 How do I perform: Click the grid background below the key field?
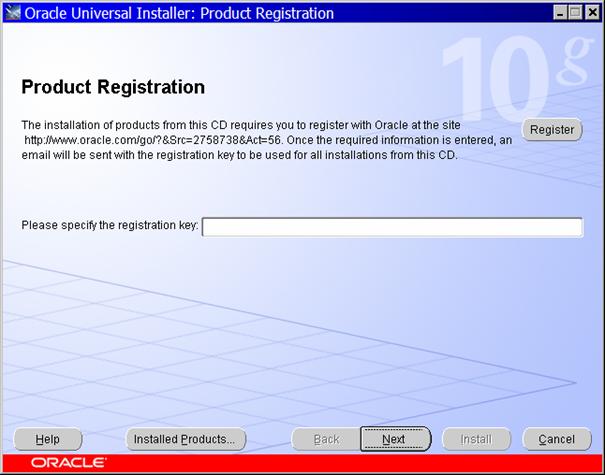pyautogui.click(x=300, y=330)
